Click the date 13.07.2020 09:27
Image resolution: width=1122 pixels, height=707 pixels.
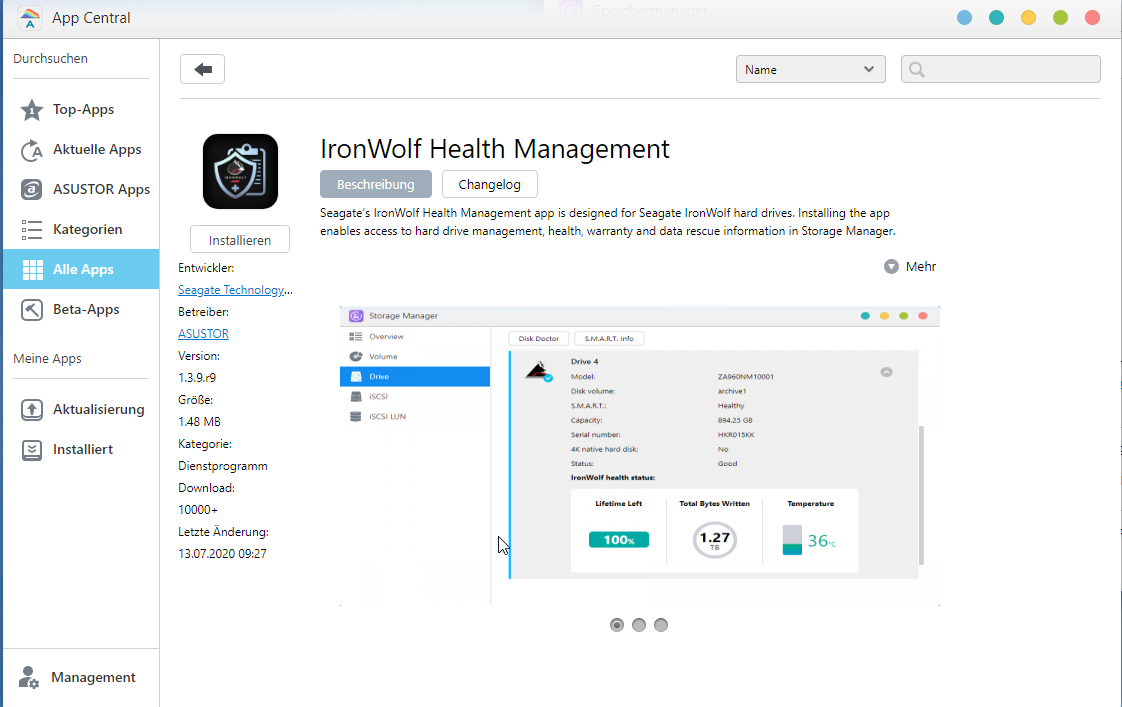point(223,554)
